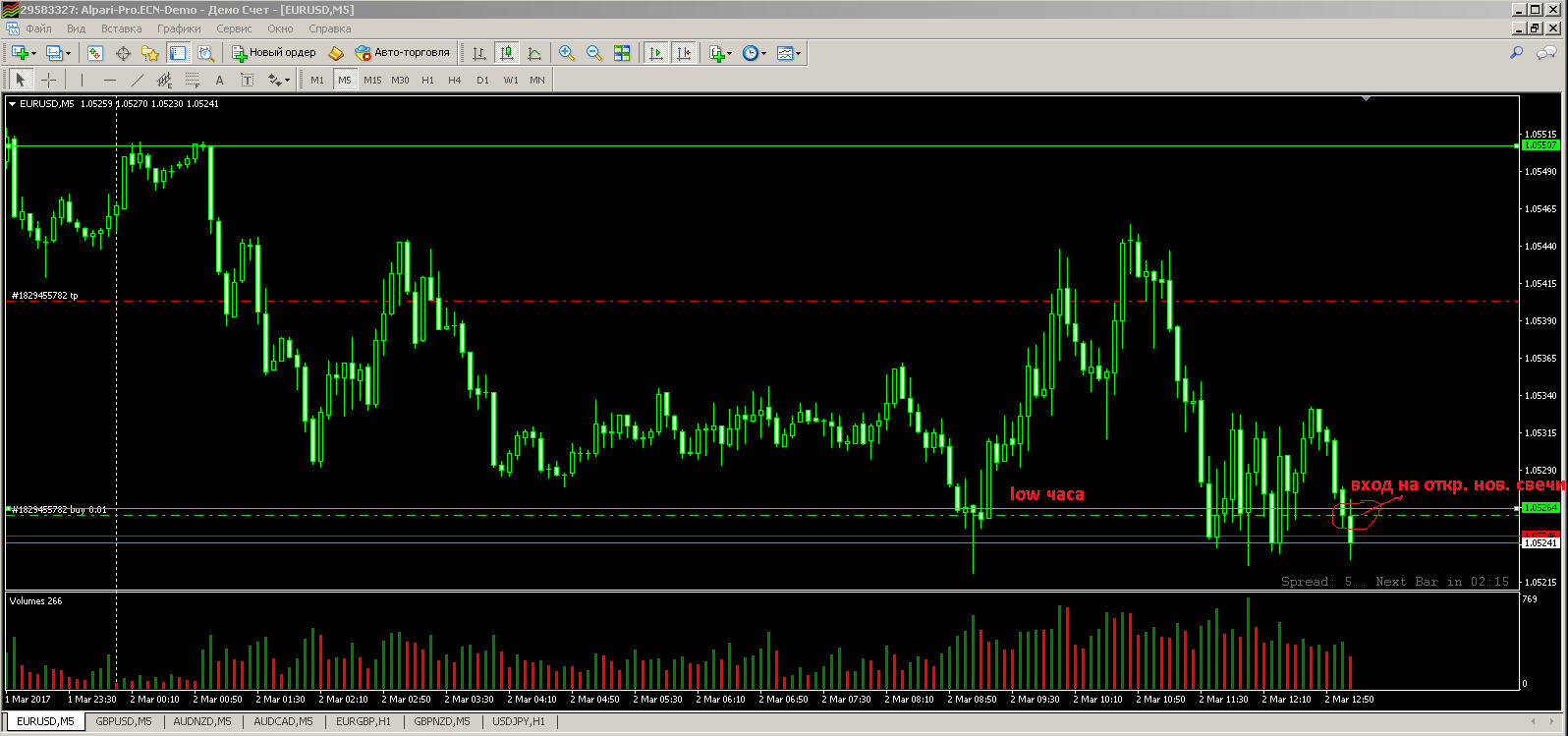Image resolution: width=1568 pixels, height=736 pixels.
Task: Expand the Profiles dropdown arrow
Action: (68, 53)
